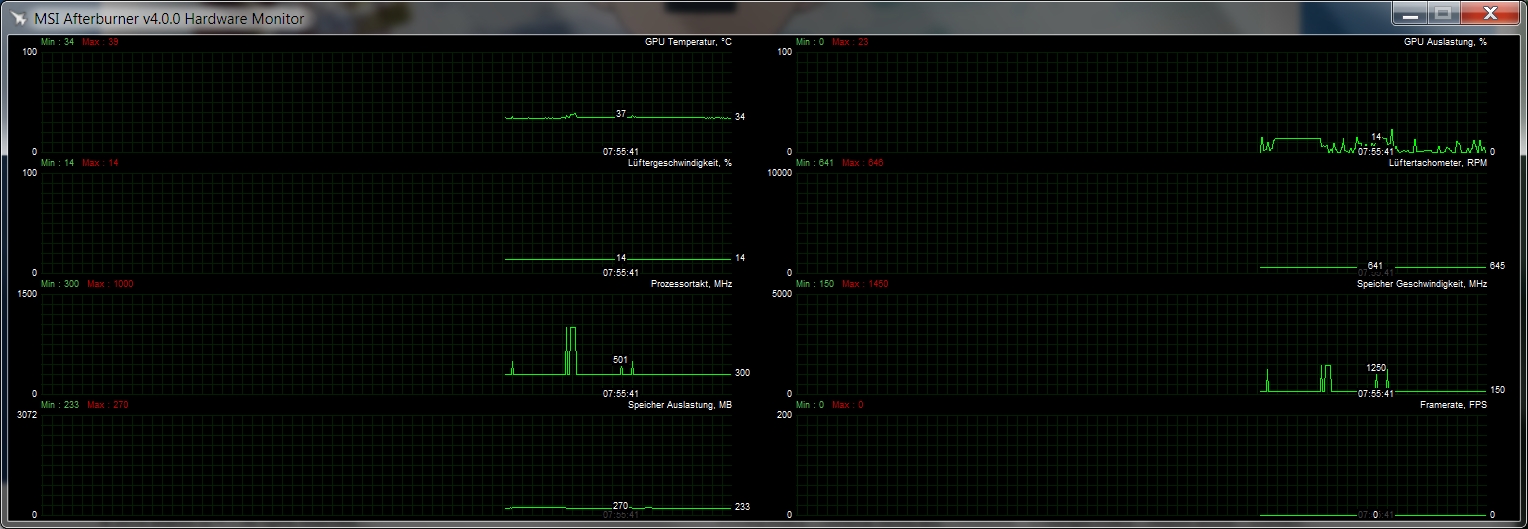1528x529 pixels.
Task: Click the 200 axis label of Framerate
Action: (x=784, y=414)
